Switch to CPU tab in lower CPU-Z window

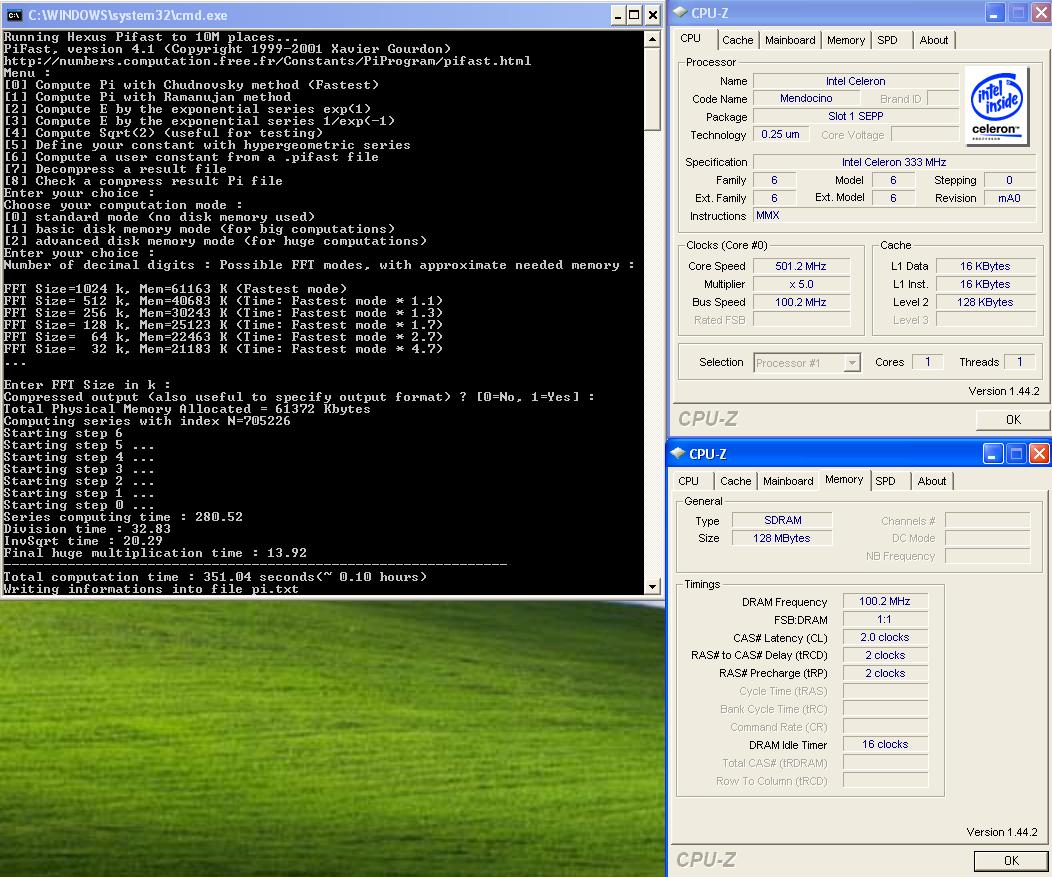pos(688,481)
